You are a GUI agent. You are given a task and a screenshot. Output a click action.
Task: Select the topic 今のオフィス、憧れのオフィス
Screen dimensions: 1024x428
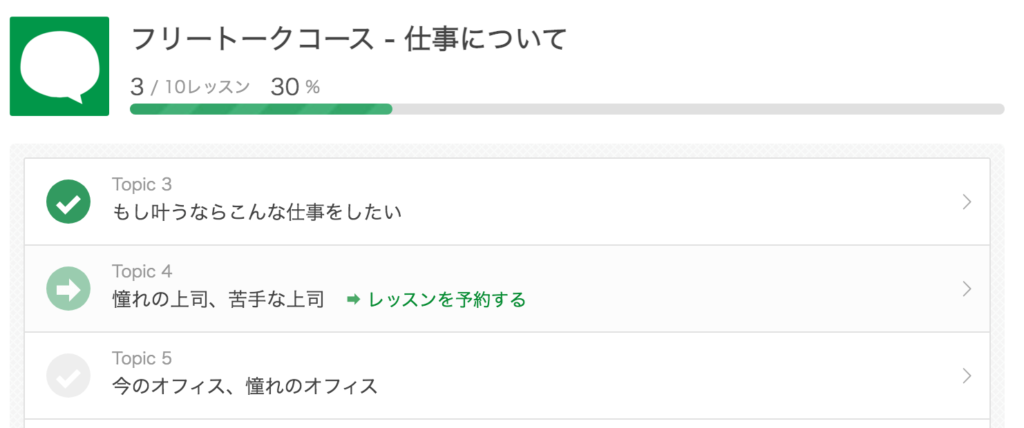(x=245, y=386)
